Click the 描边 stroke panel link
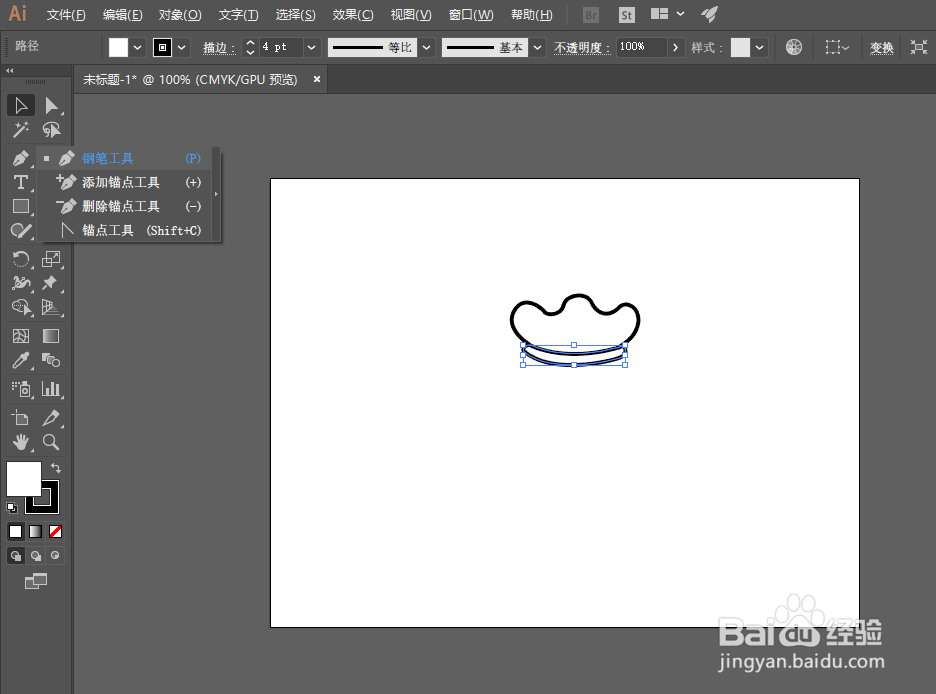This screenshot has height=694, width=936. (219, 47)
